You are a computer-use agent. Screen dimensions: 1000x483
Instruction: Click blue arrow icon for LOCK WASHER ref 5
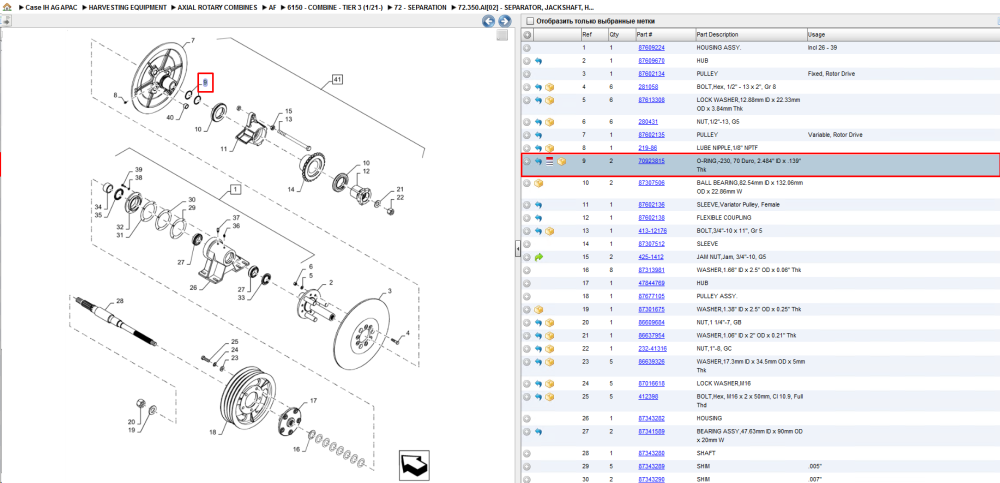pos(538,100)
